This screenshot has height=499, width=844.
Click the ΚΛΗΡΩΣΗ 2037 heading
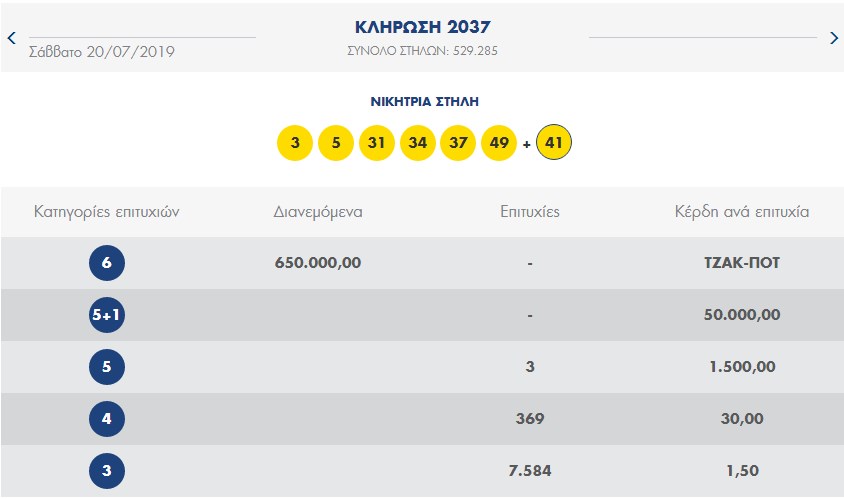423,27
